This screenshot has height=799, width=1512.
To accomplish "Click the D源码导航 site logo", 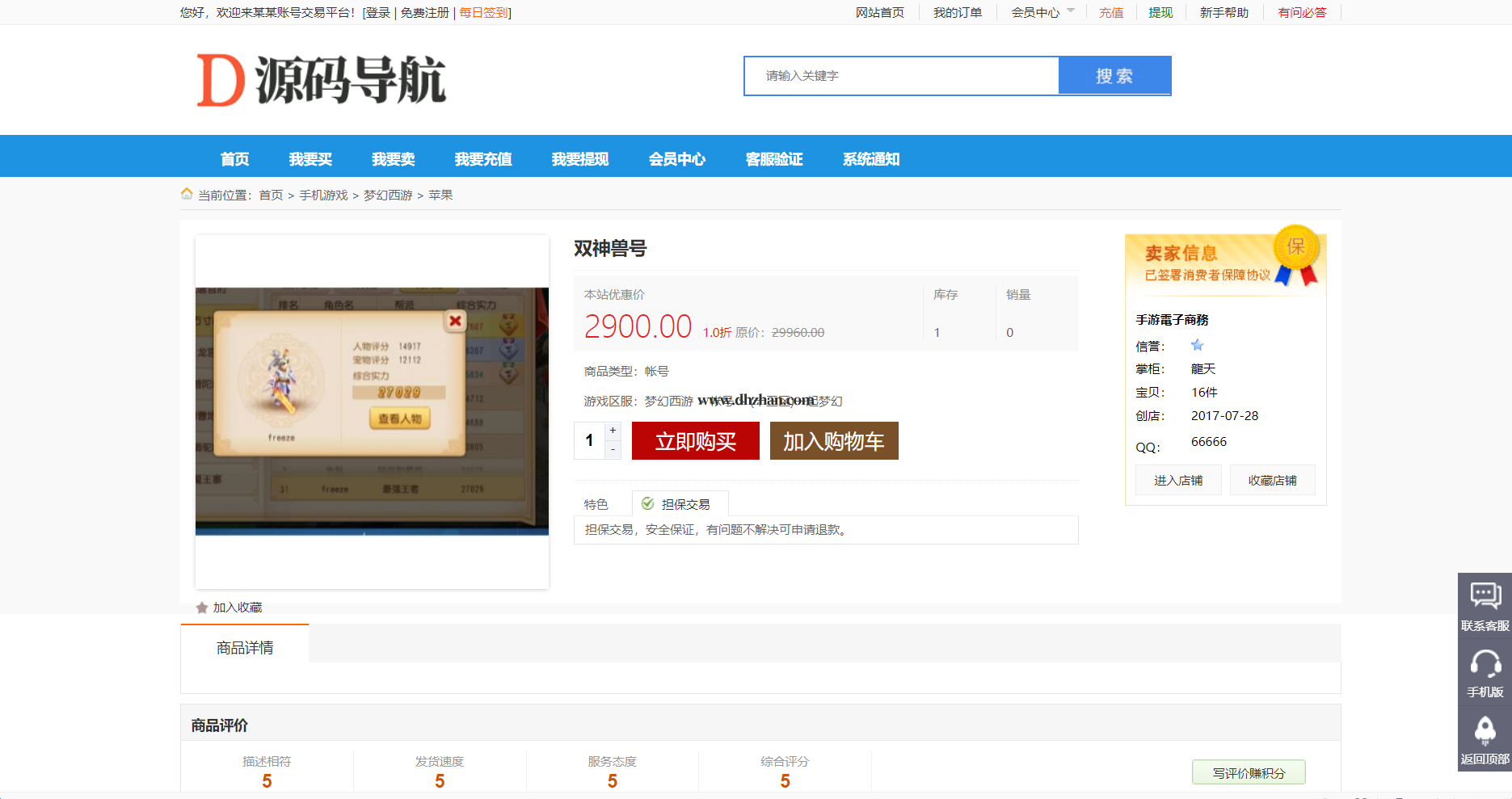I will (321, 80).
